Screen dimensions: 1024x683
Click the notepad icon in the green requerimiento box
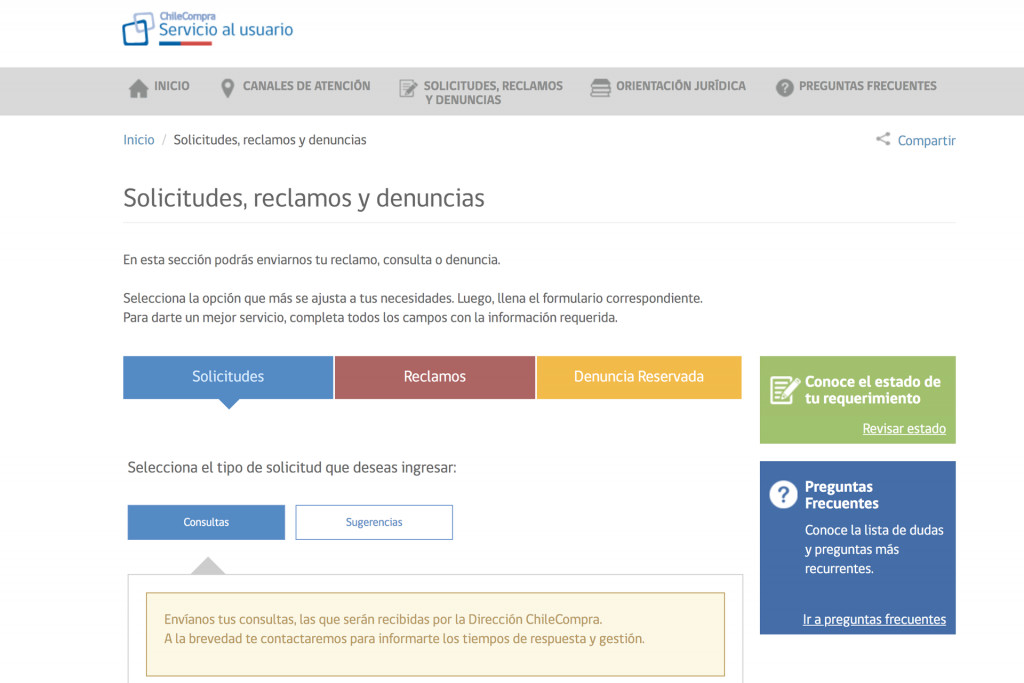click(784, 390)
